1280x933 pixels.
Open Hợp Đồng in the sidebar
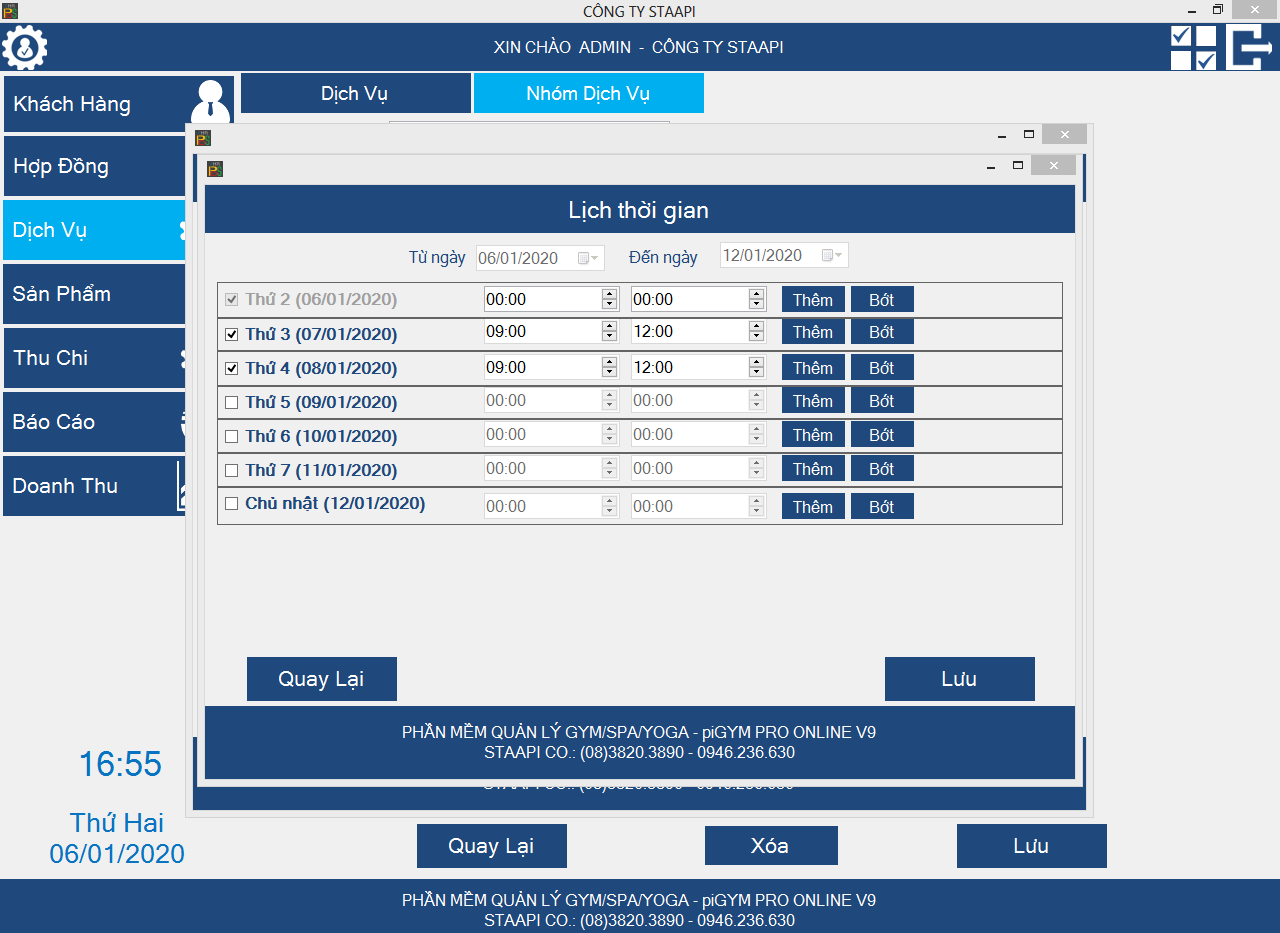point(94,166)
